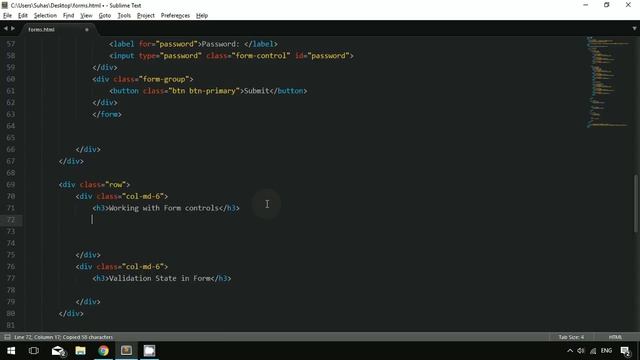Open Google Chrome from the taskbar

103,351
